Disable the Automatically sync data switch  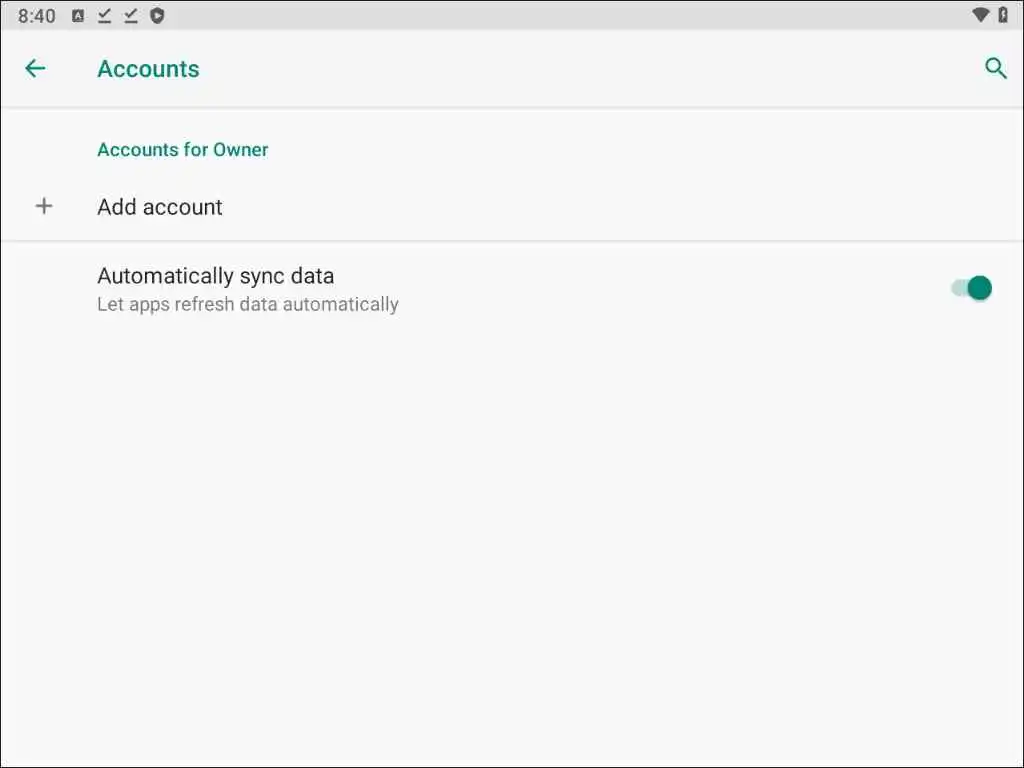point(971,288)
